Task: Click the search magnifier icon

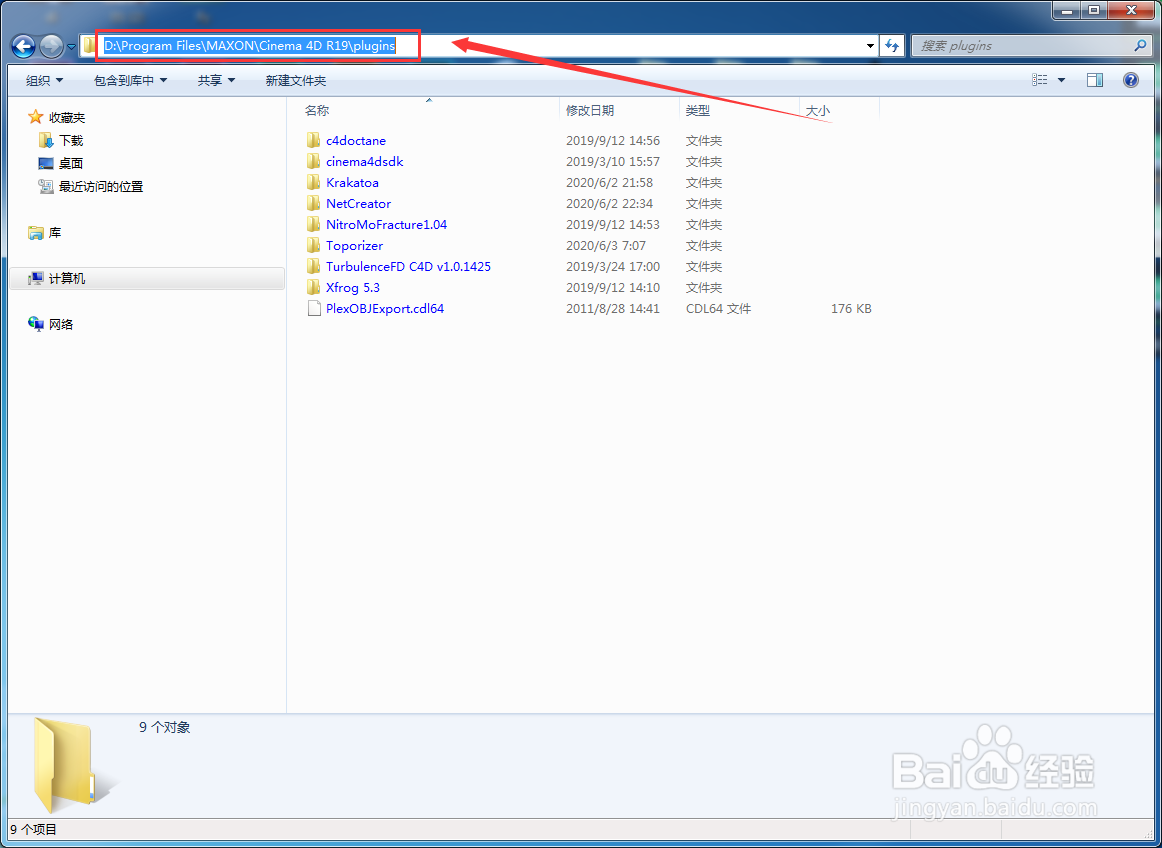Action: [1141, 46]
